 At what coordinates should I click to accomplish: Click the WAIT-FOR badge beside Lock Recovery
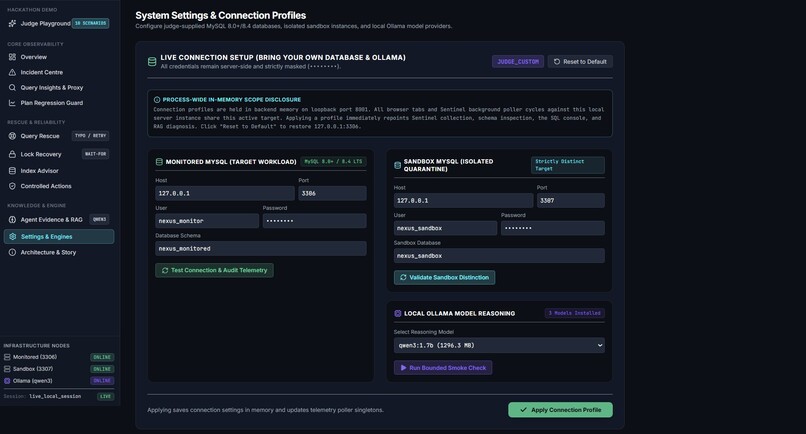tap(96, 154)
